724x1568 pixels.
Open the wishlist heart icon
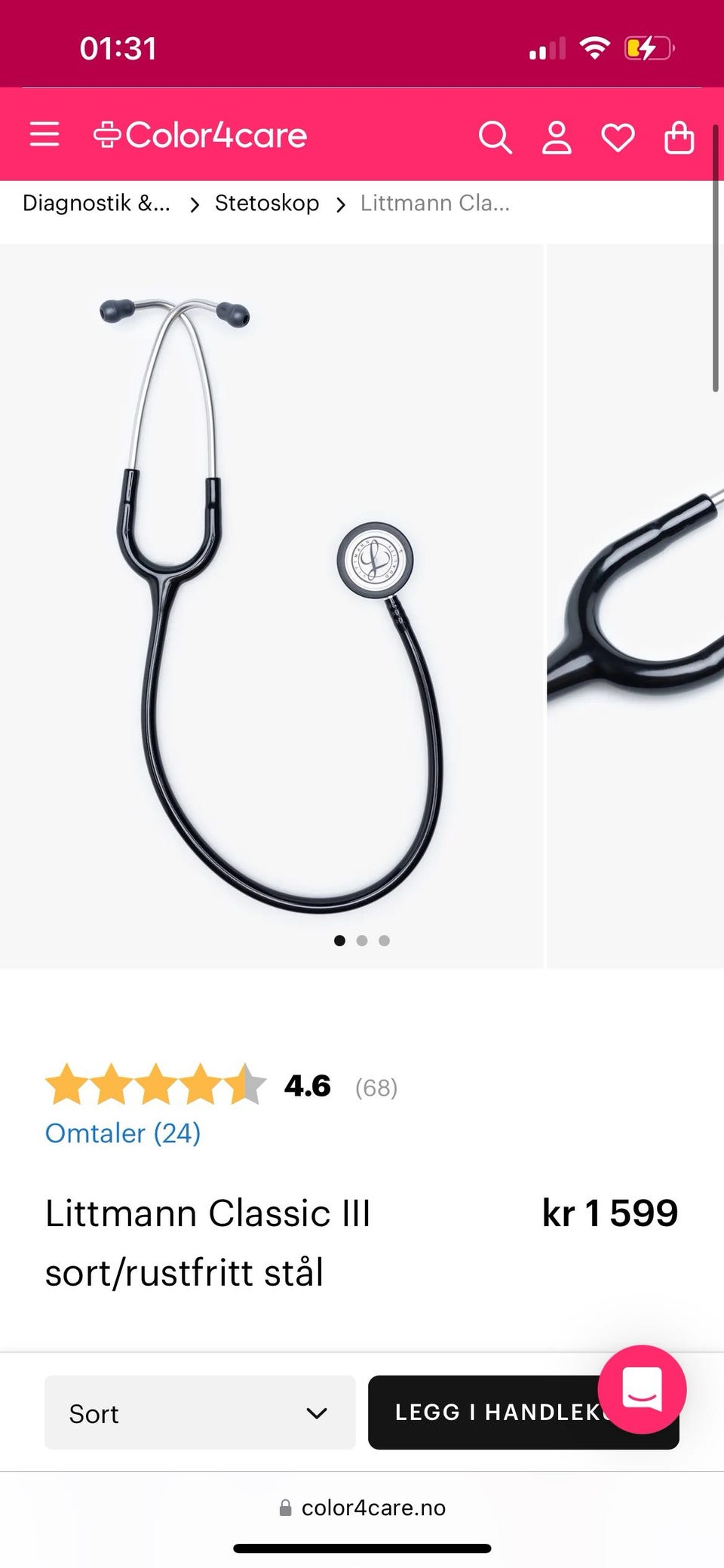(x=618, y=138)
